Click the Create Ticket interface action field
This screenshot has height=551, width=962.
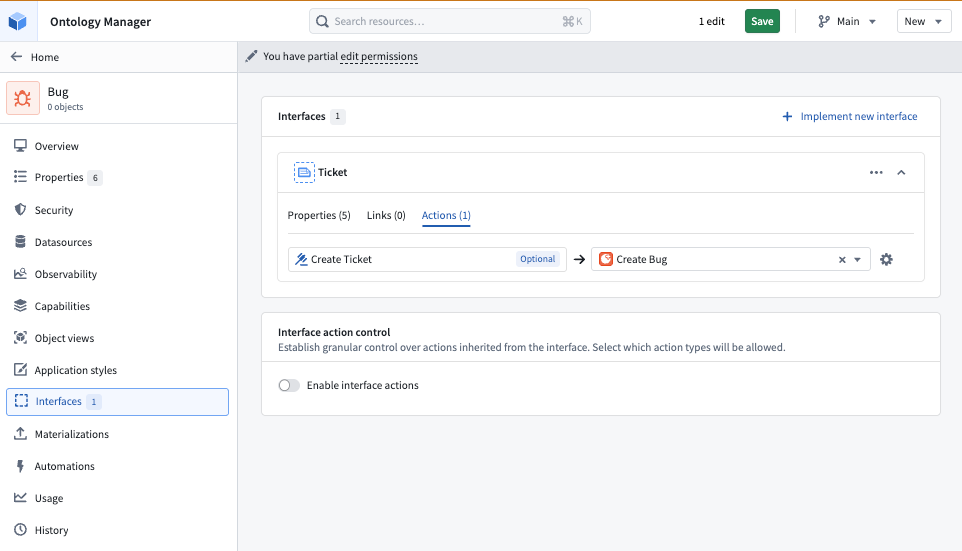[427, 260]
